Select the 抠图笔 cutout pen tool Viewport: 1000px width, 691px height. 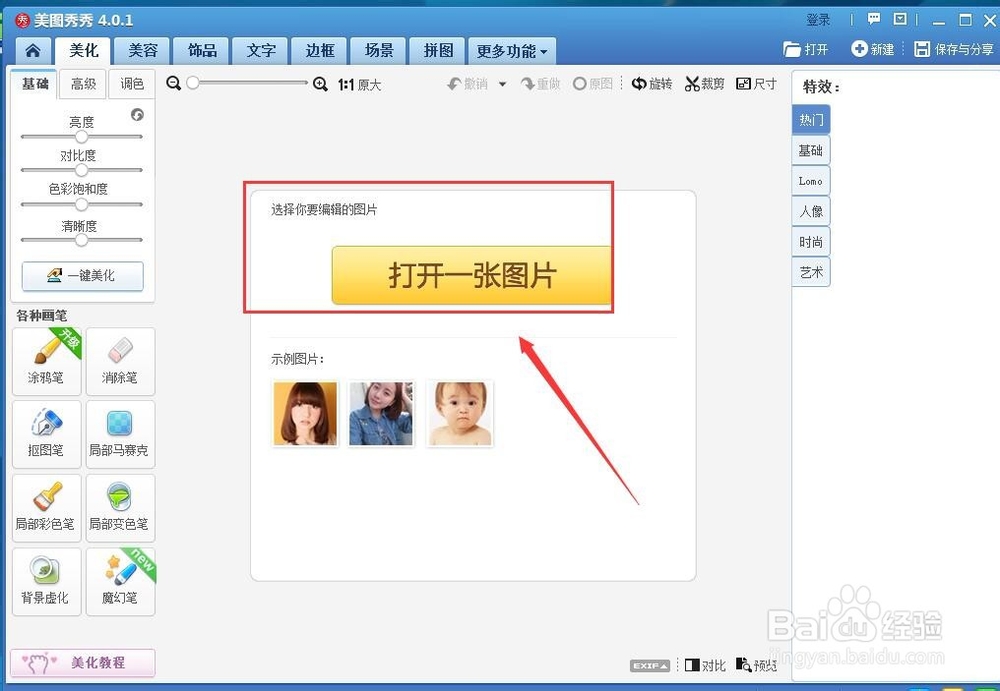point(47,434)
